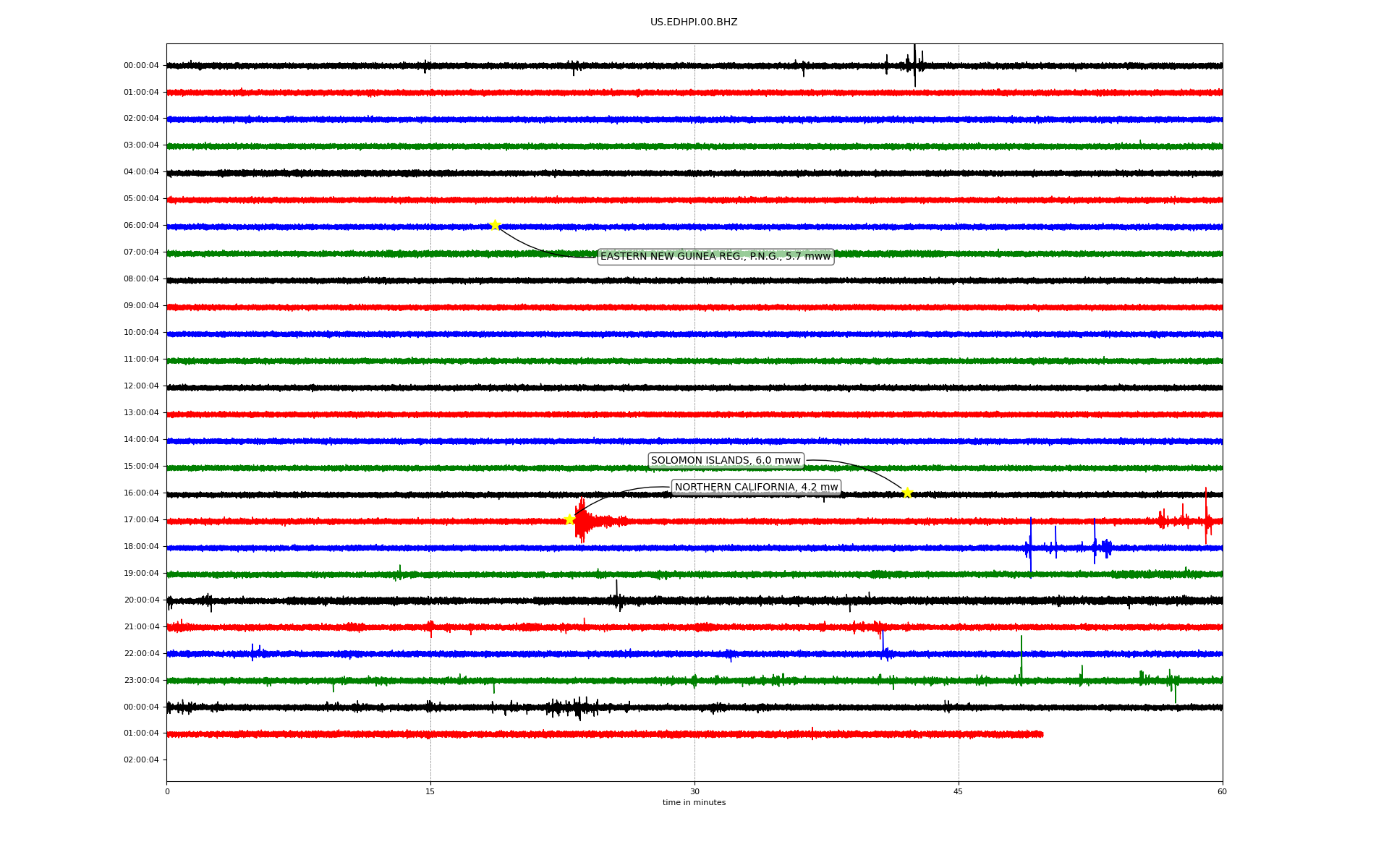Click the NORTHERN CALIFORNIA 4.2 mw label

click(x=756, y=487)
